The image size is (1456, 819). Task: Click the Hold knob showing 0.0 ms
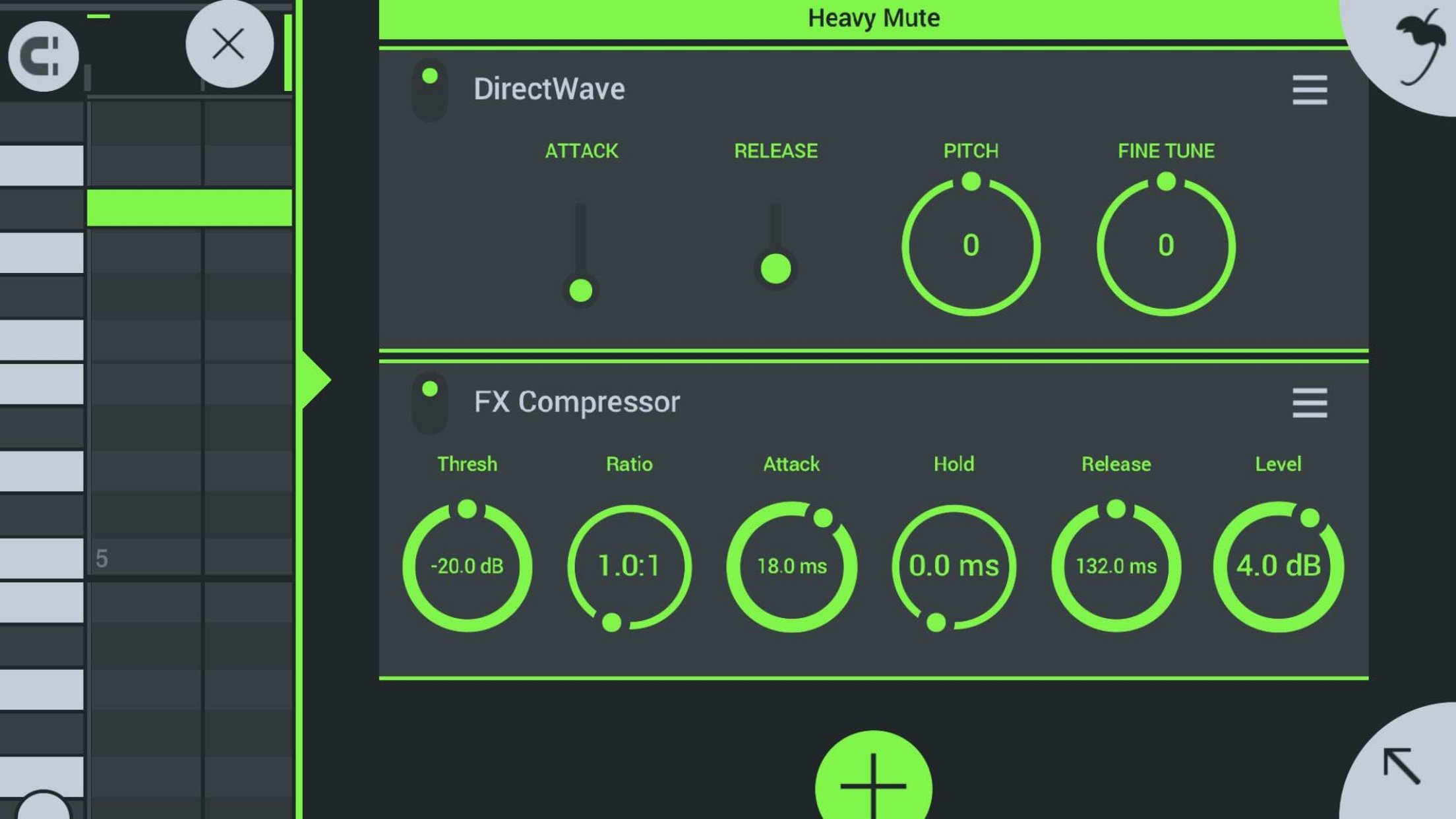(954, 566)
